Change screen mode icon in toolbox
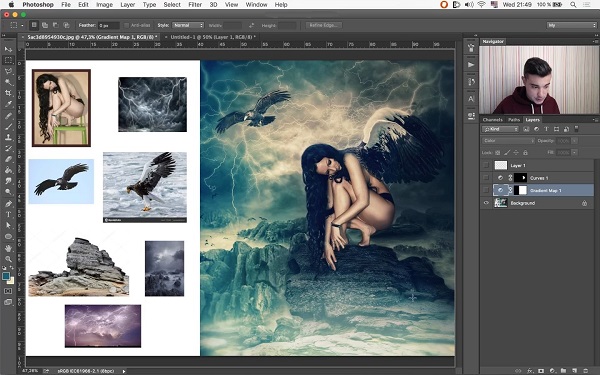The image size is (600, 375). [x=8, y=302]
